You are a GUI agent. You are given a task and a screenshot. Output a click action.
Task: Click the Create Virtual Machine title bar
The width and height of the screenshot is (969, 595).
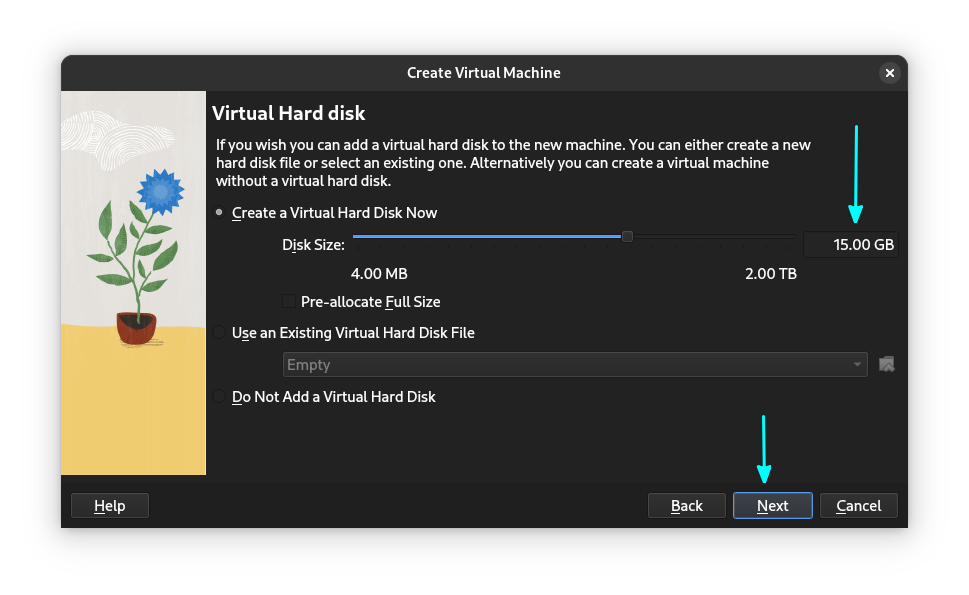pos(483,73)
